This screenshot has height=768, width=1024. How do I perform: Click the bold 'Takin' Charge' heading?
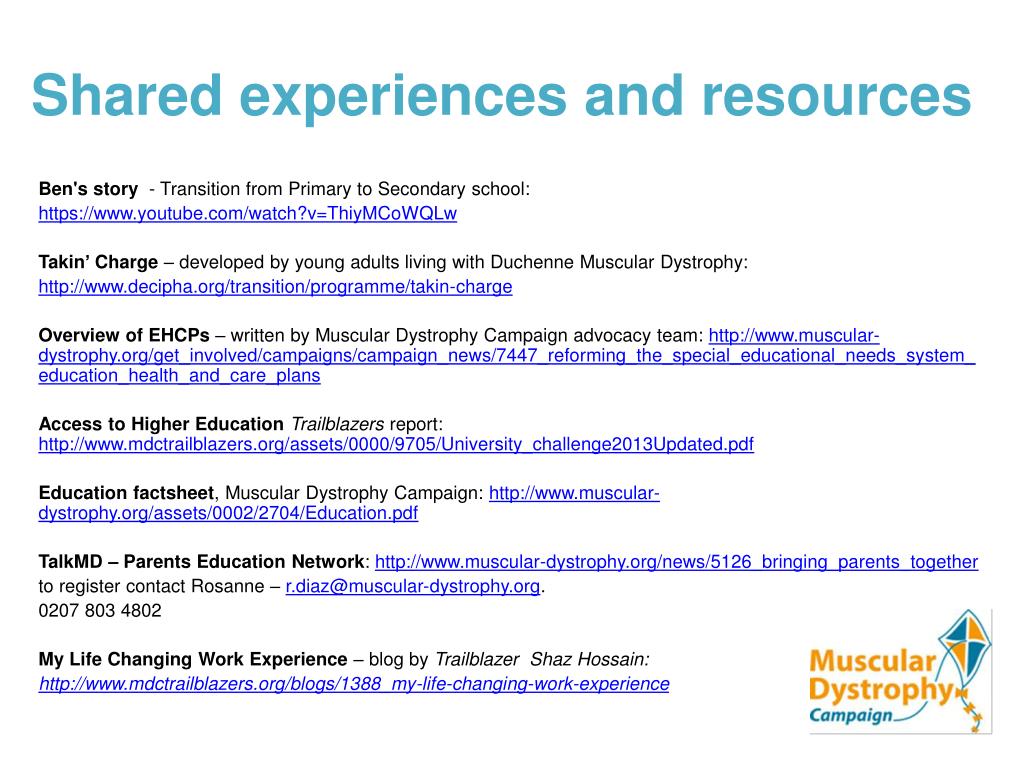[98, 263]
